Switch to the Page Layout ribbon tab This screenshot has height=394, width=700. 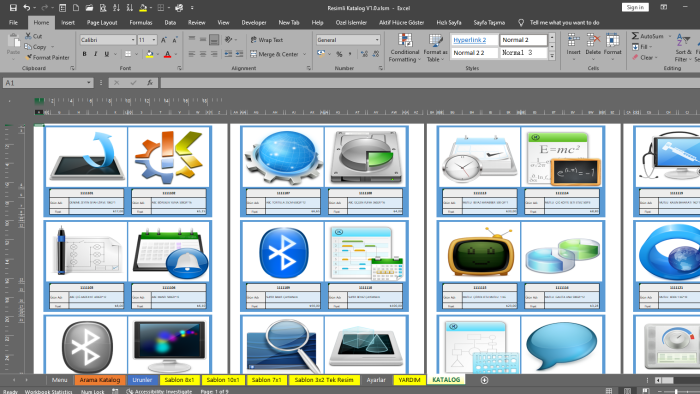pyautogui.click(x=102, y=22)
